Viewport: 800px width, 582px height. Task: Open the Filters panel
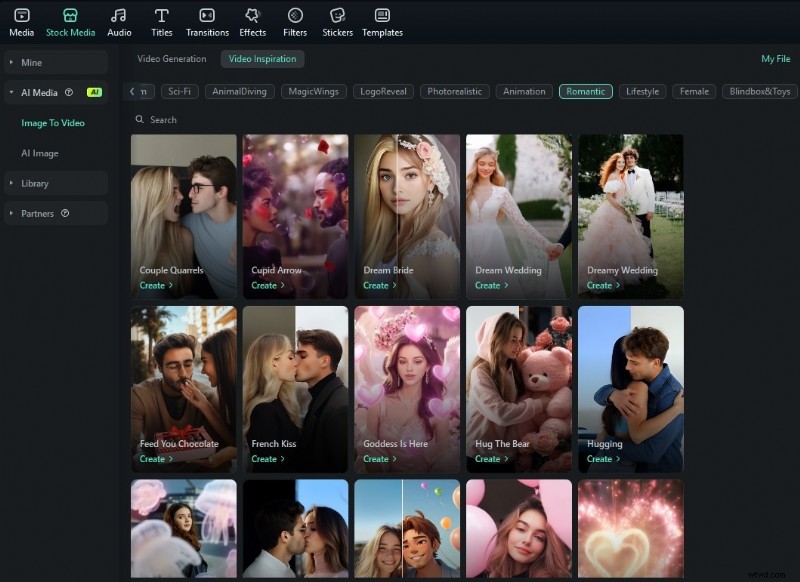pyautogui.click(x=294, y=21)
